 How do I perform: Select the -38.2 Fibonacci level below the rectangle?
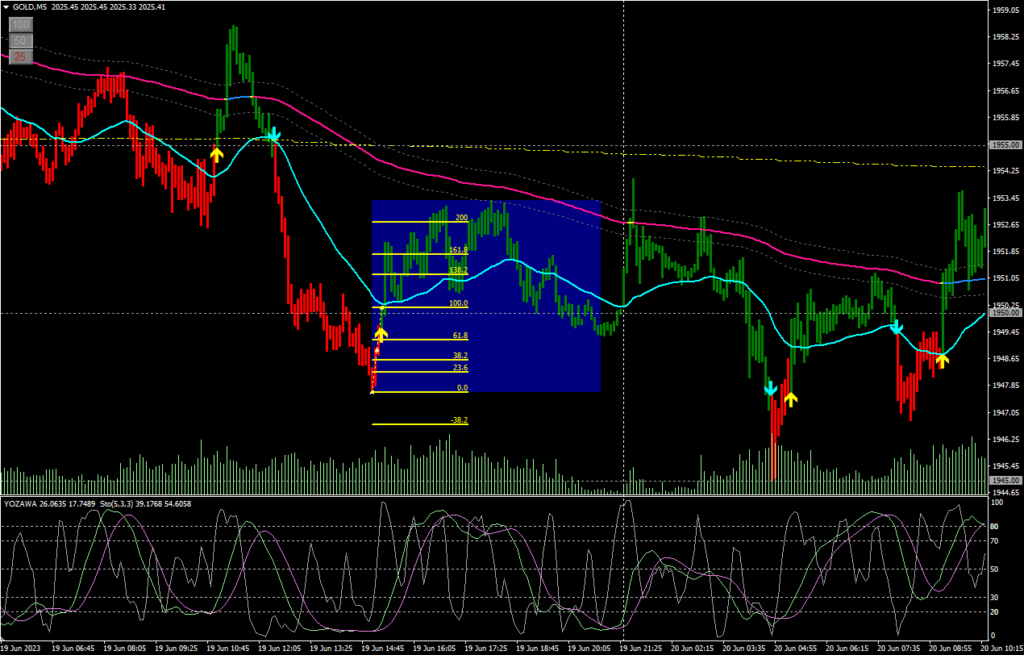coord(458,421)
